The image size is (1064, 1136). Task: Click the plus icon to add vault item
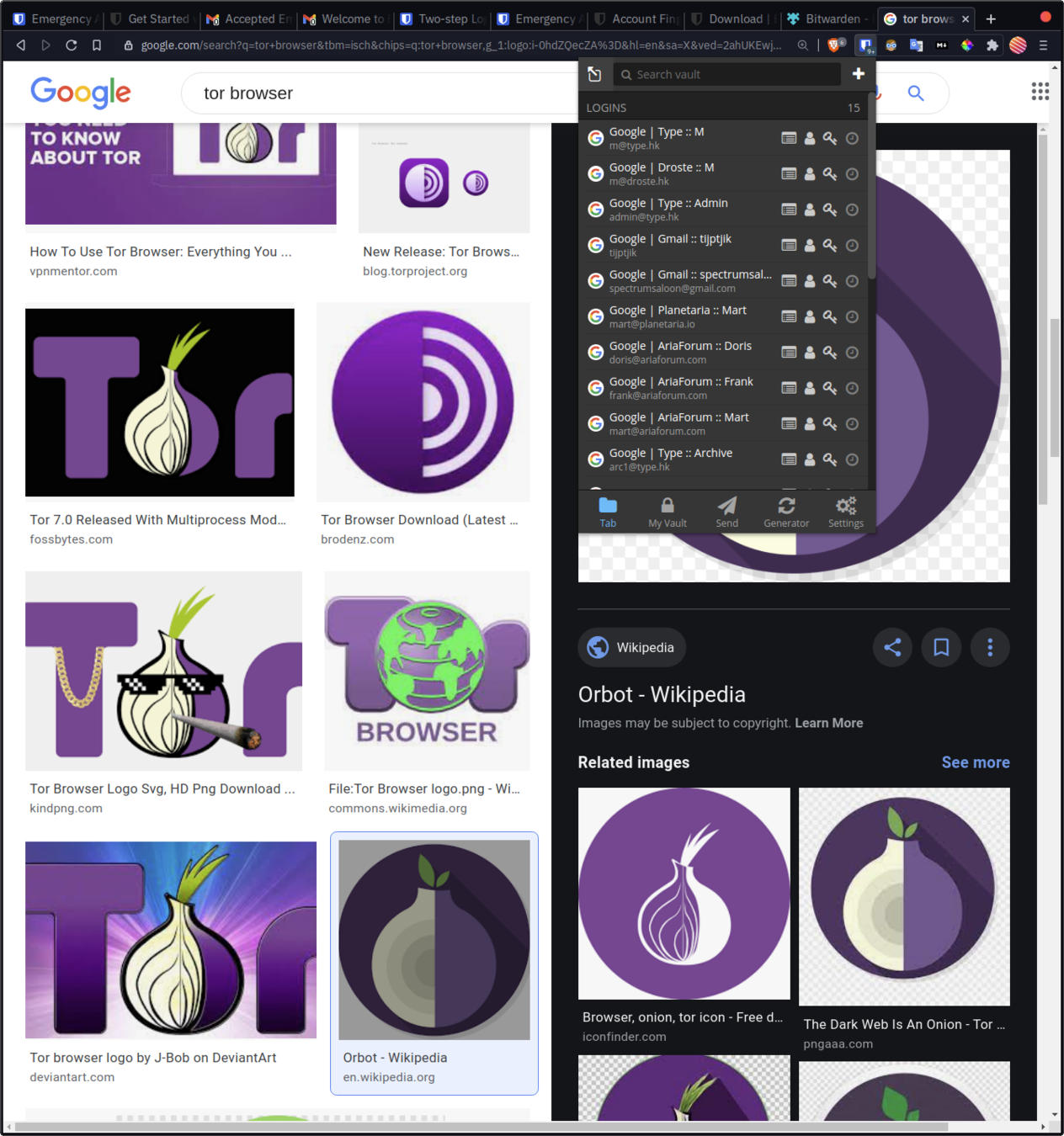858,74
